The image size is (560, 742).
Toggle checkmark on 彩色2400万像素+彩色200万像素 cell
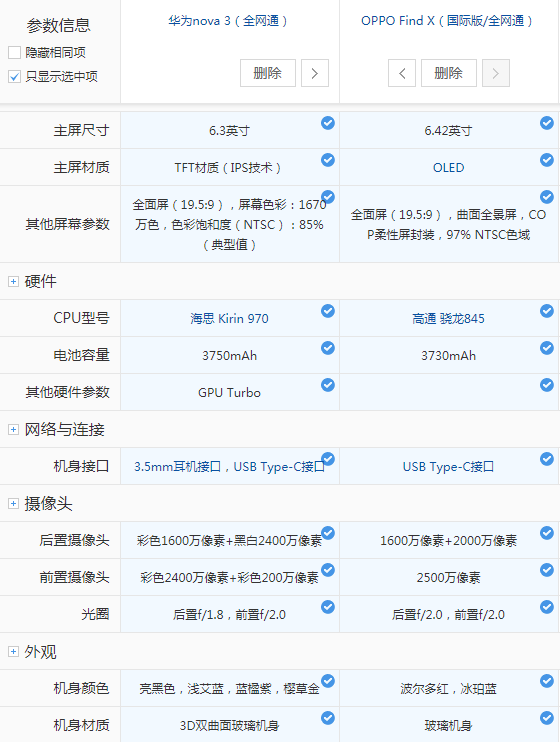[x=328, y=570]
